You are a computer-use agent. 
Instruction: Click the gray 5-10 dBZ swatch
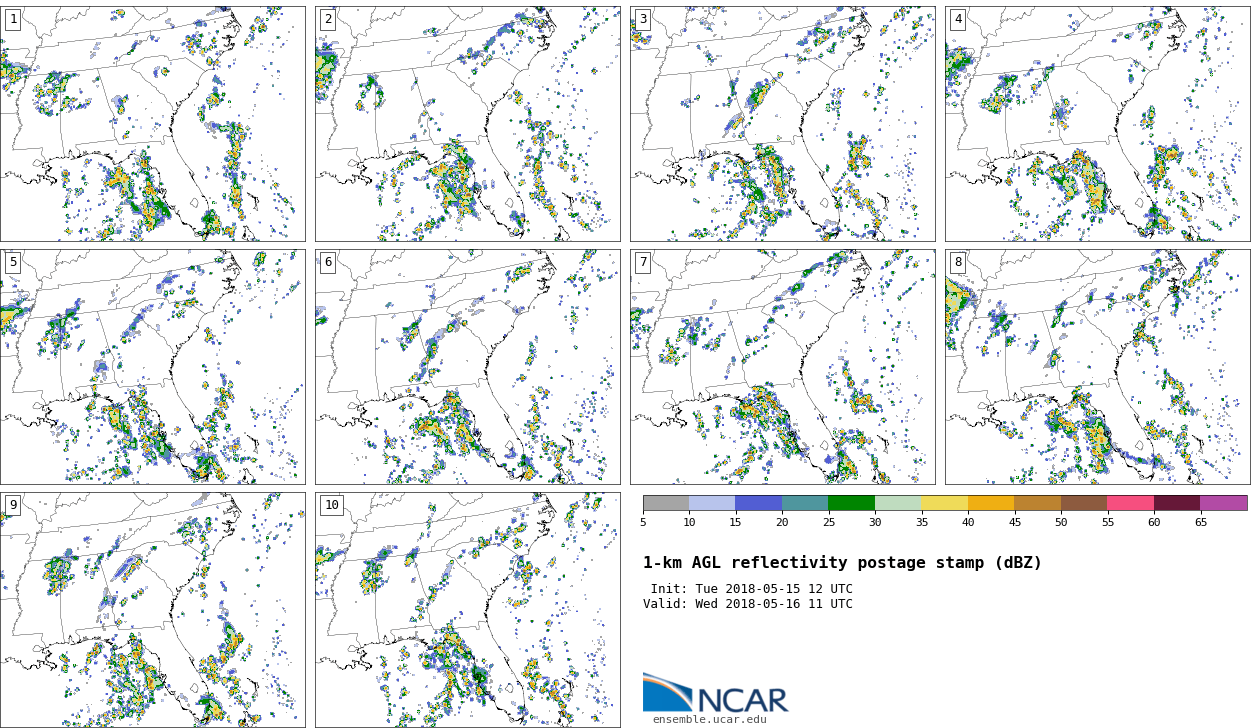[x=666, y=503]
